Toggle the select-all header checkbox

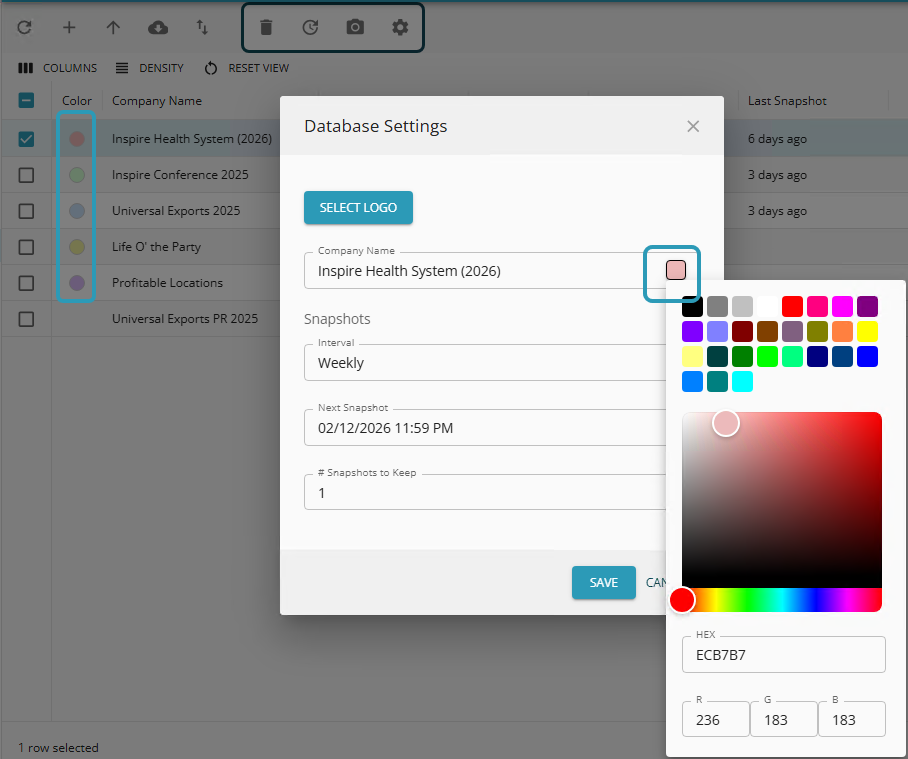pos(26,101)
